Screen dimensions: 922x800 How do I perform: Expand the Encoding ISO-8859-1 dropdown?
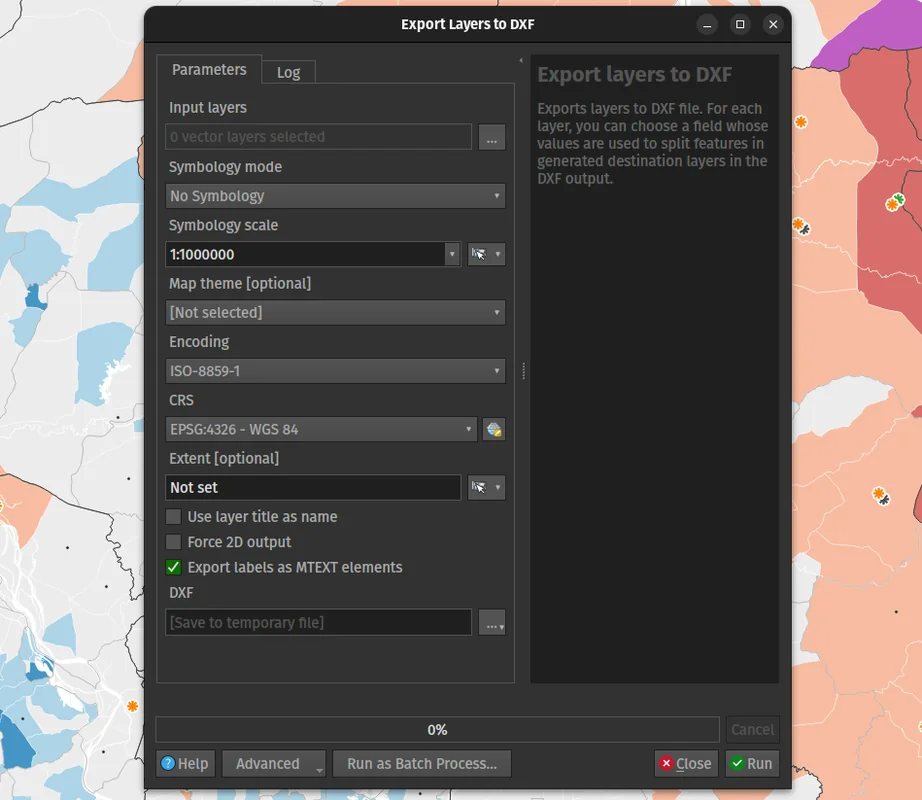[x=335, y=371]
